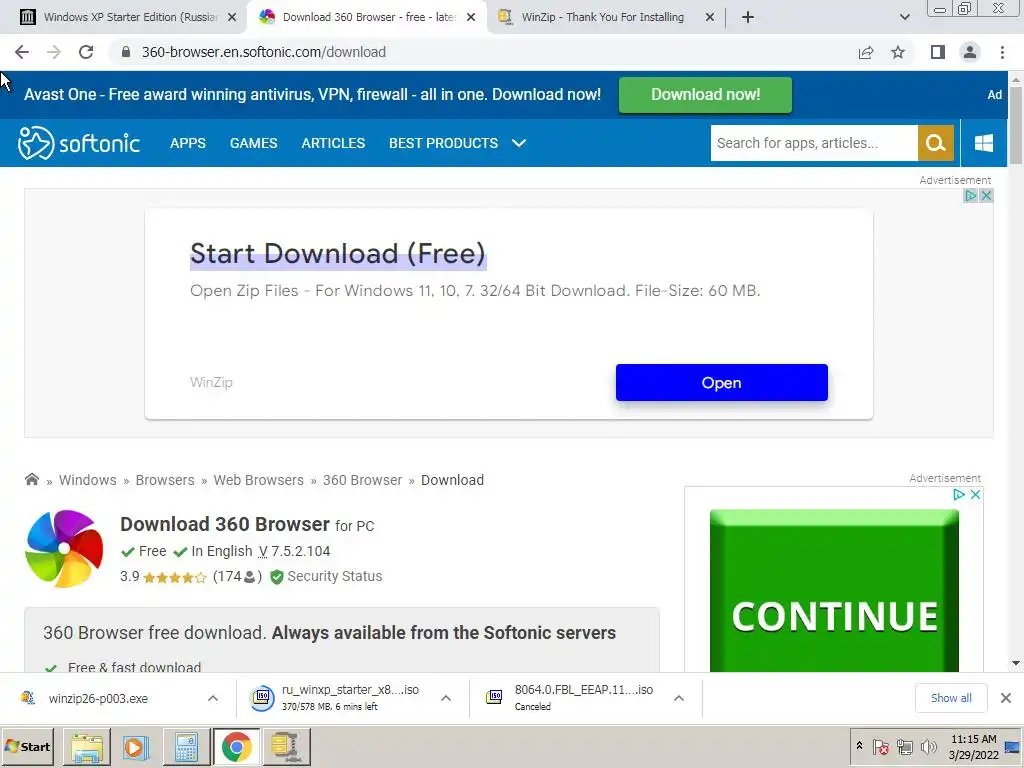
Task: Close the WinZip Thank You tab
Action: point(710,18)
